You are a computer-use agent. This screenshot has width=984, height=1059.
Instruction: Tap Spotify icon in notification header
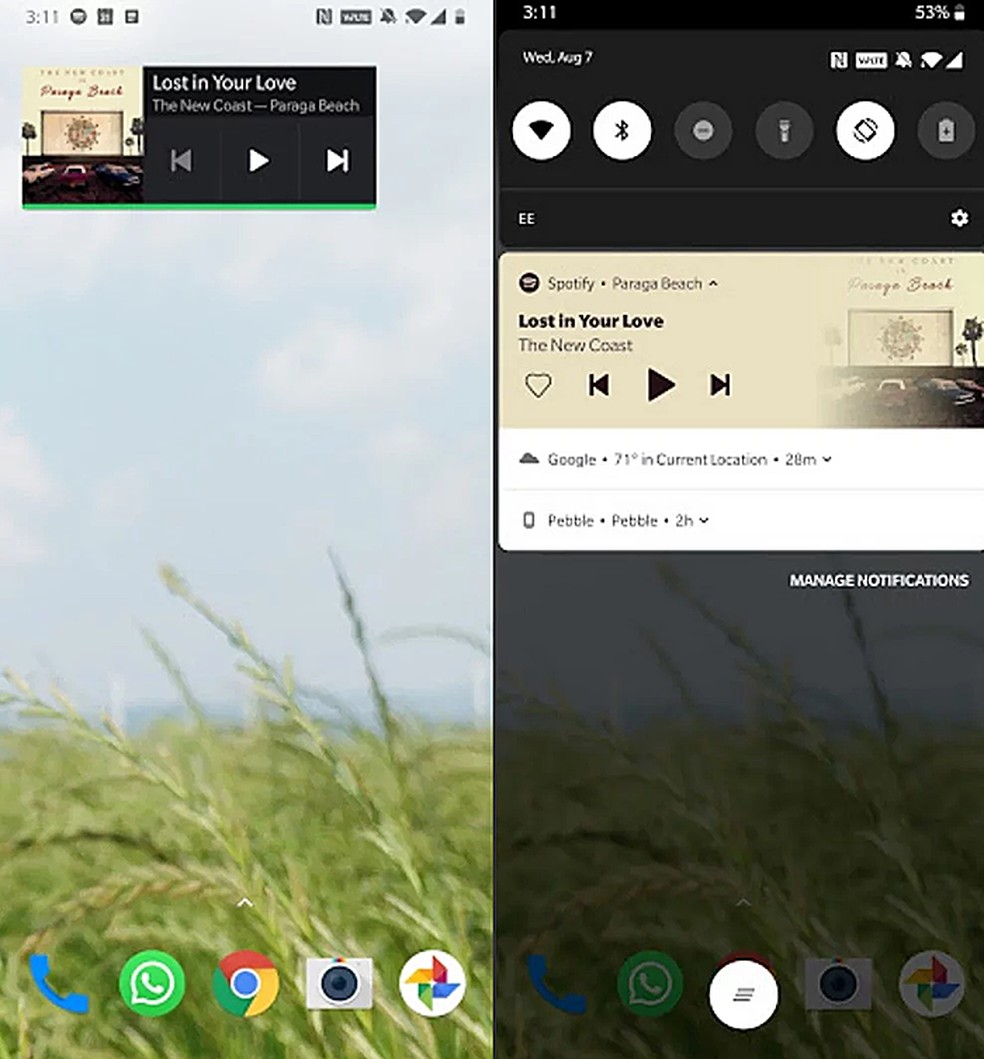click(529, 283)
